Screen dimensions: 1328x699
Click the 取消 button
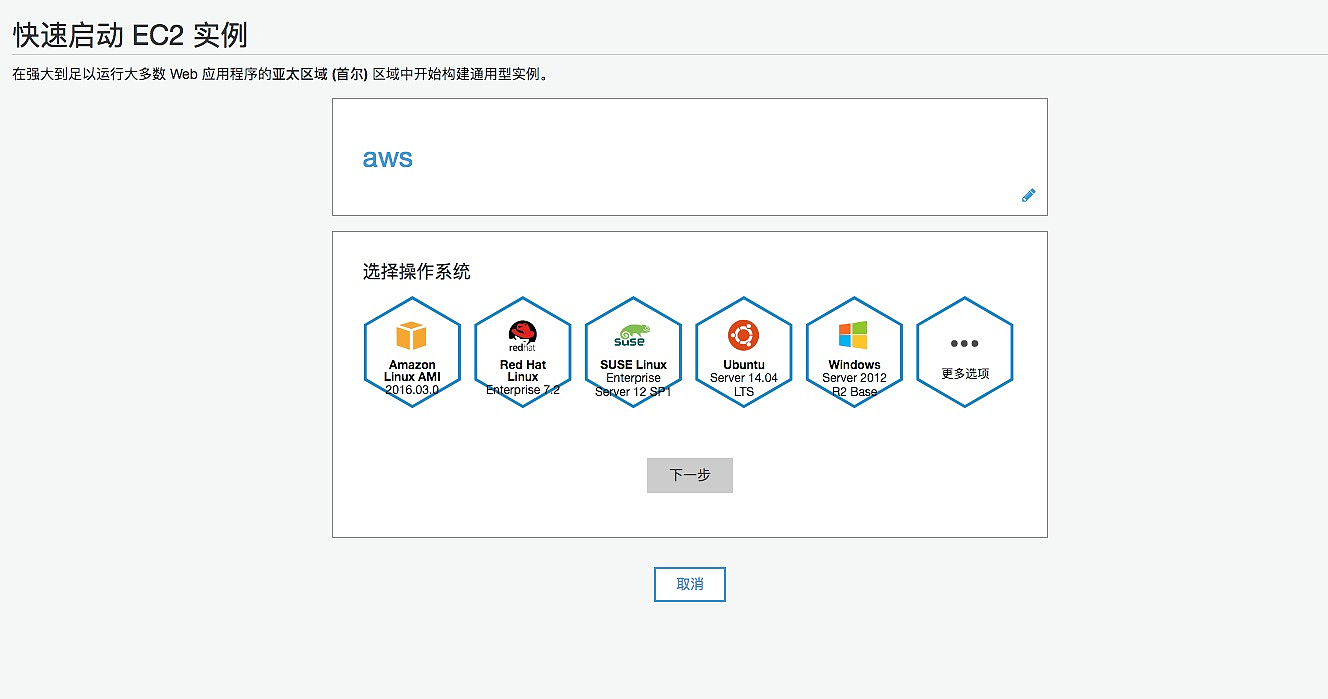pos(690,585)
